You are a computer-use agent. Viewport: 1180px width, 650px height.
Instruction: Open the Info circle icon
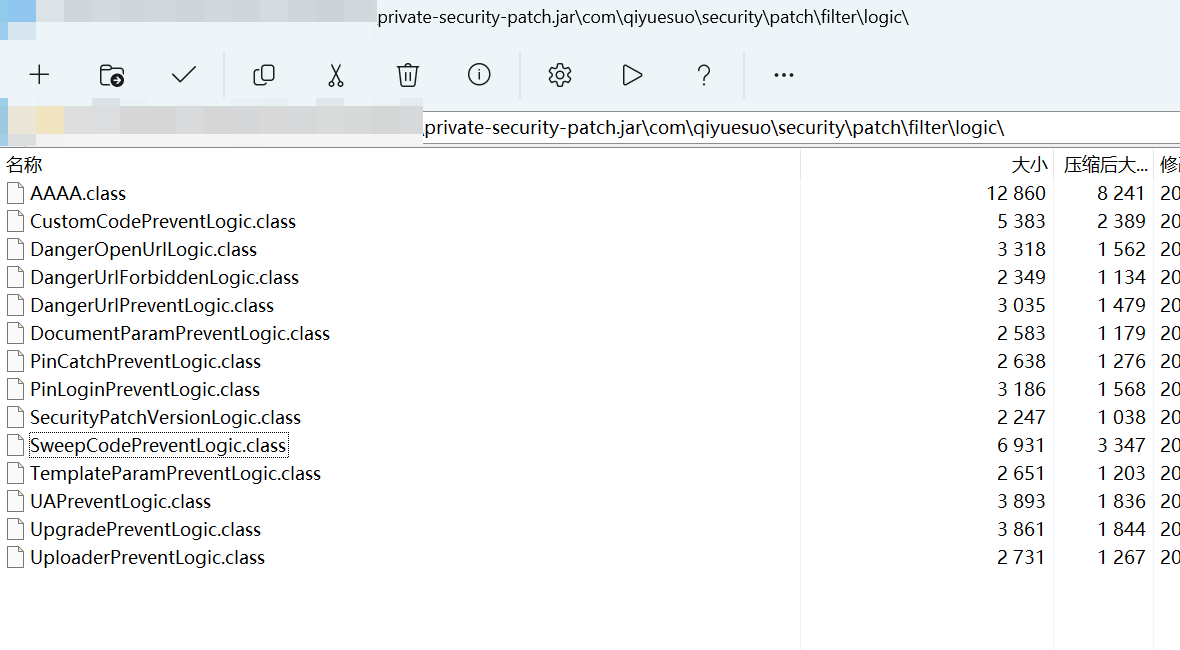click(479, 75)
